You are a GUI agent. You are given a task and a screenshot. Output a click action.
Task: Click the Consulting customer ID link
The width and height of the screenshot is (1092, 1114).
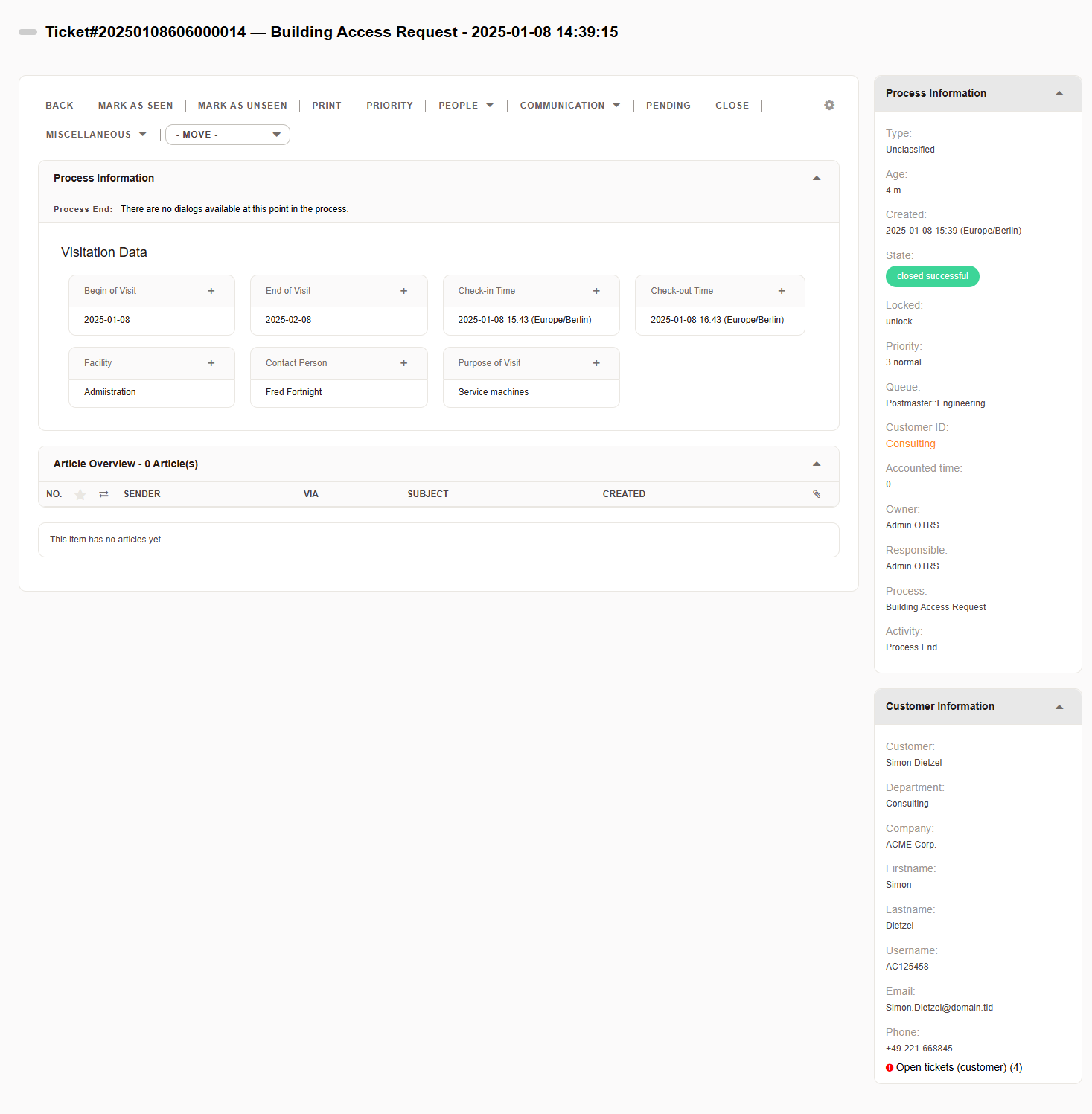pos(910,444)
